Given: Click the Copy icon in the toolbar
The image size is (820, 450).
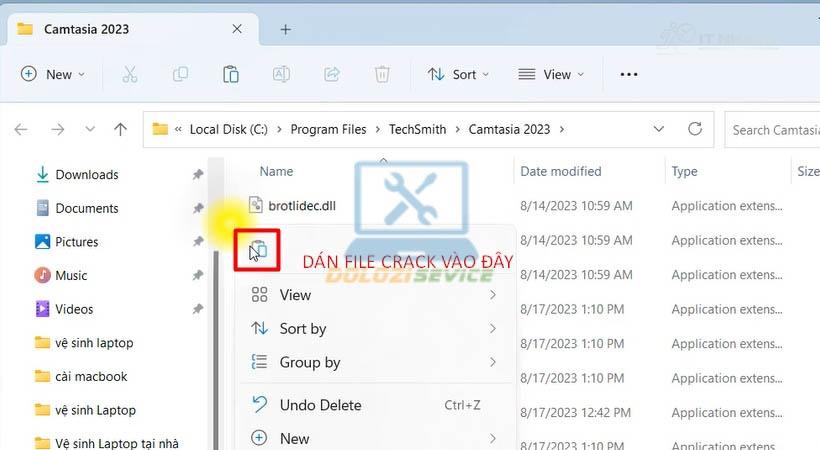Looking at the screenshot, I should point(180,74).
